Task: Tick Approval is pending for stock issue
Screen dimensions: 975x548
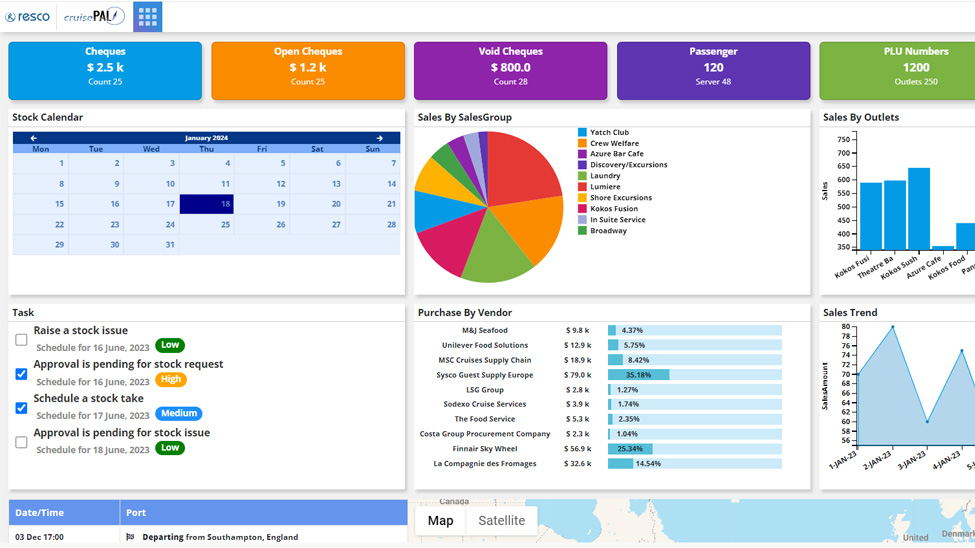Action: tap(21, 442)
